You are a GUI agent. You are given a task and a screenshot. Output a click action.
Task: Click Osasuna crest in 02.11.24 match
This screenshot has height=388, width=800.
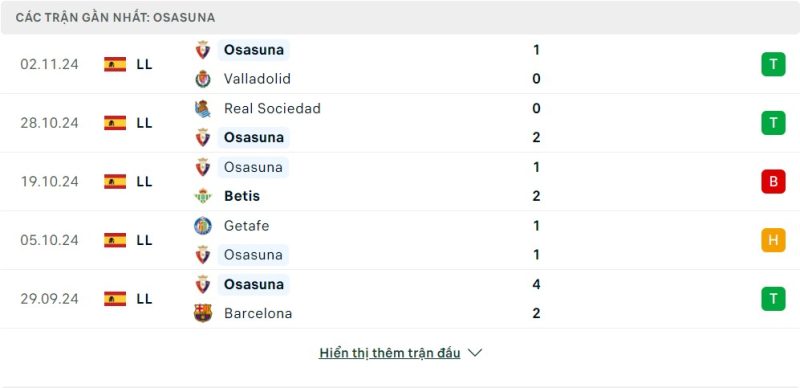(x=203, y=50)
